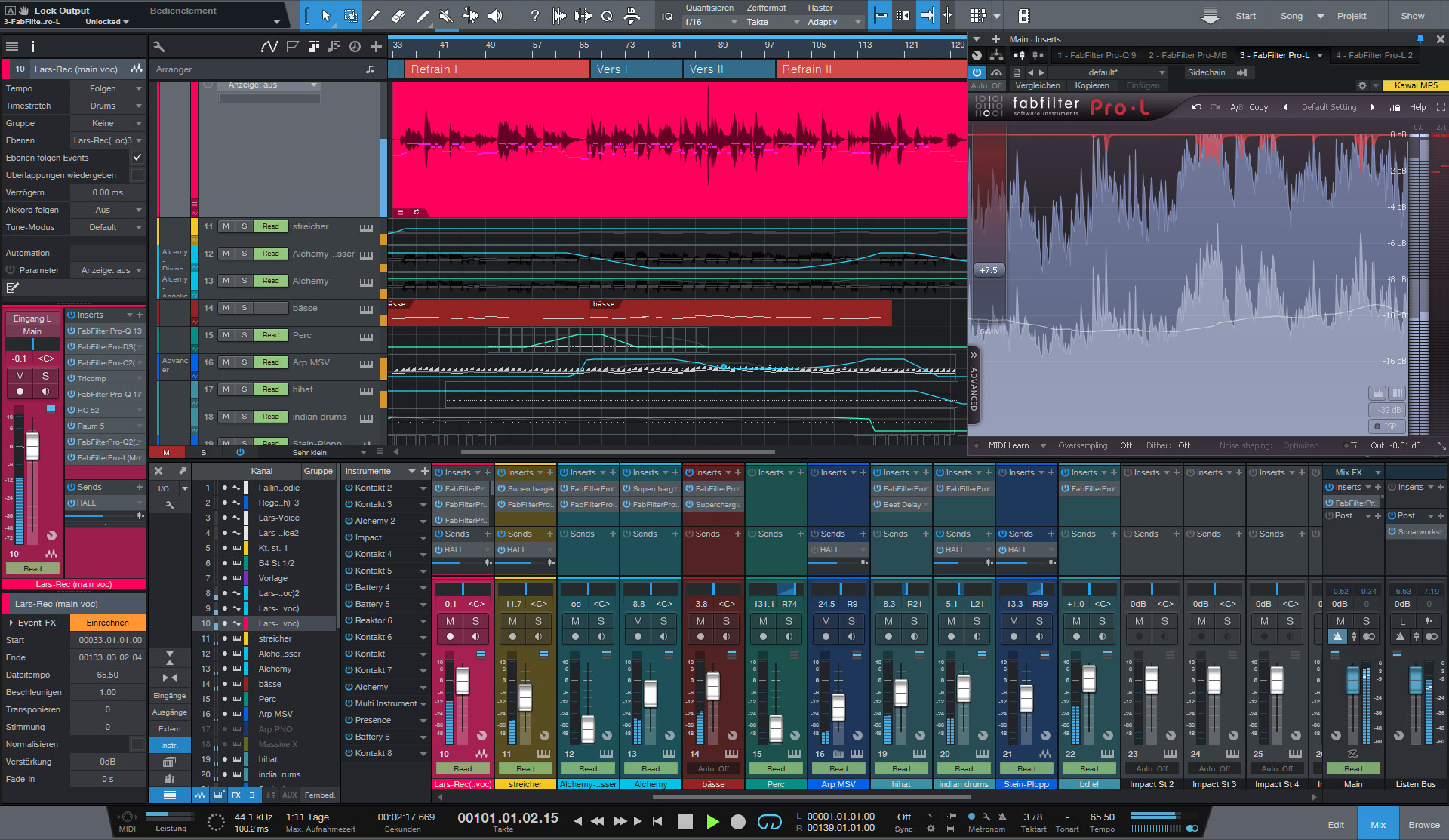
Task: Toggle autoscroll arrow button in toolbar
Action: [928, 16]
